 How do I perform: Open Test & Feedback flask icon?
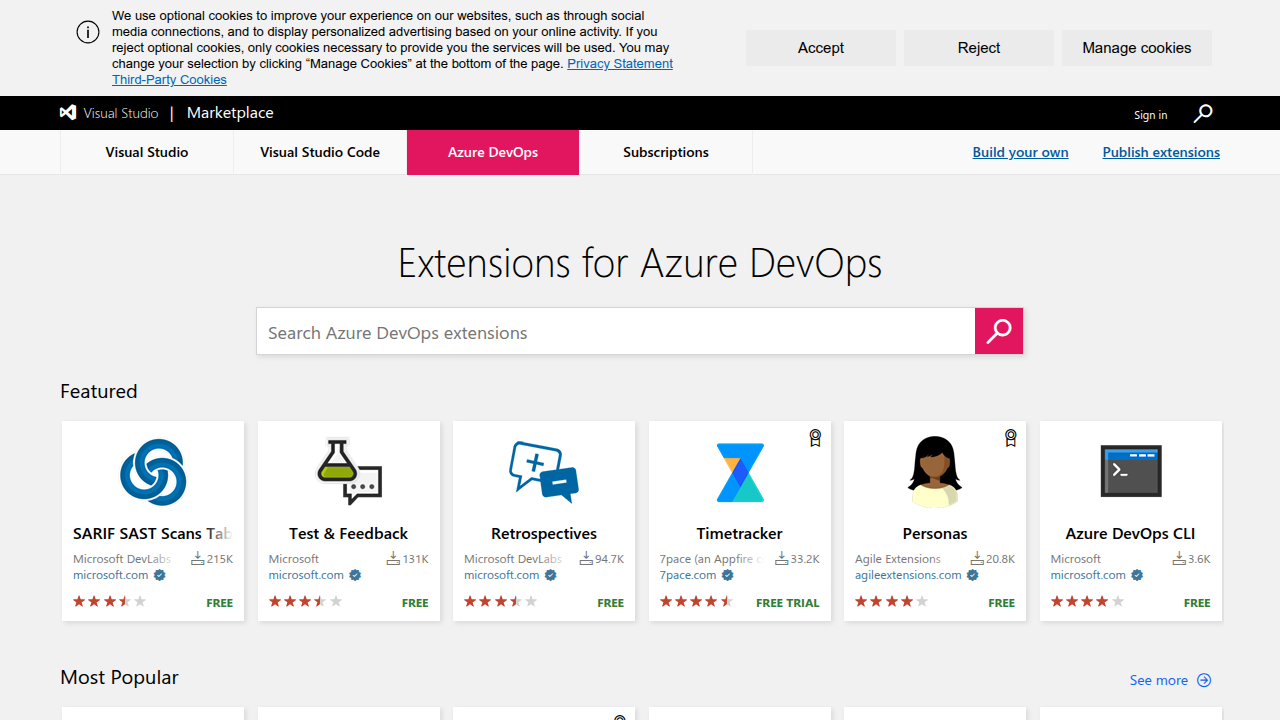(349, 472)
